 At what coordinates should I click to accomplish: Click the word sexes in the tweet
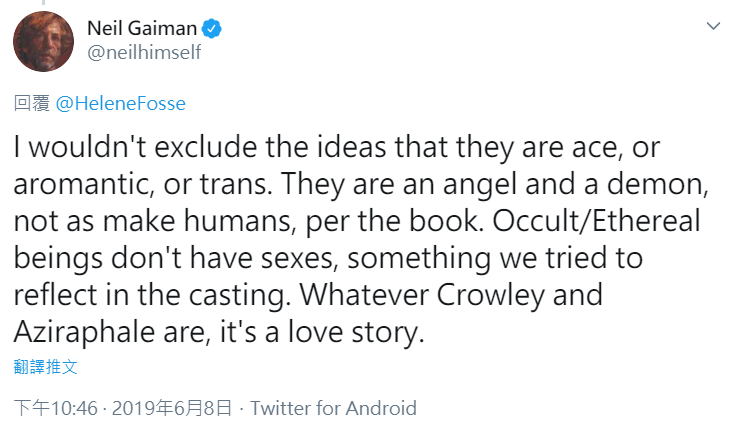tap(297, 258)
